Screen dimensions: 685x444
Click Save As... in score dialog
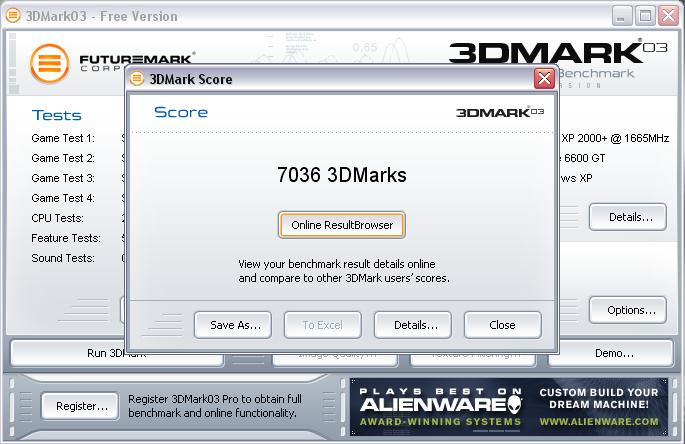tap(233, 325)
